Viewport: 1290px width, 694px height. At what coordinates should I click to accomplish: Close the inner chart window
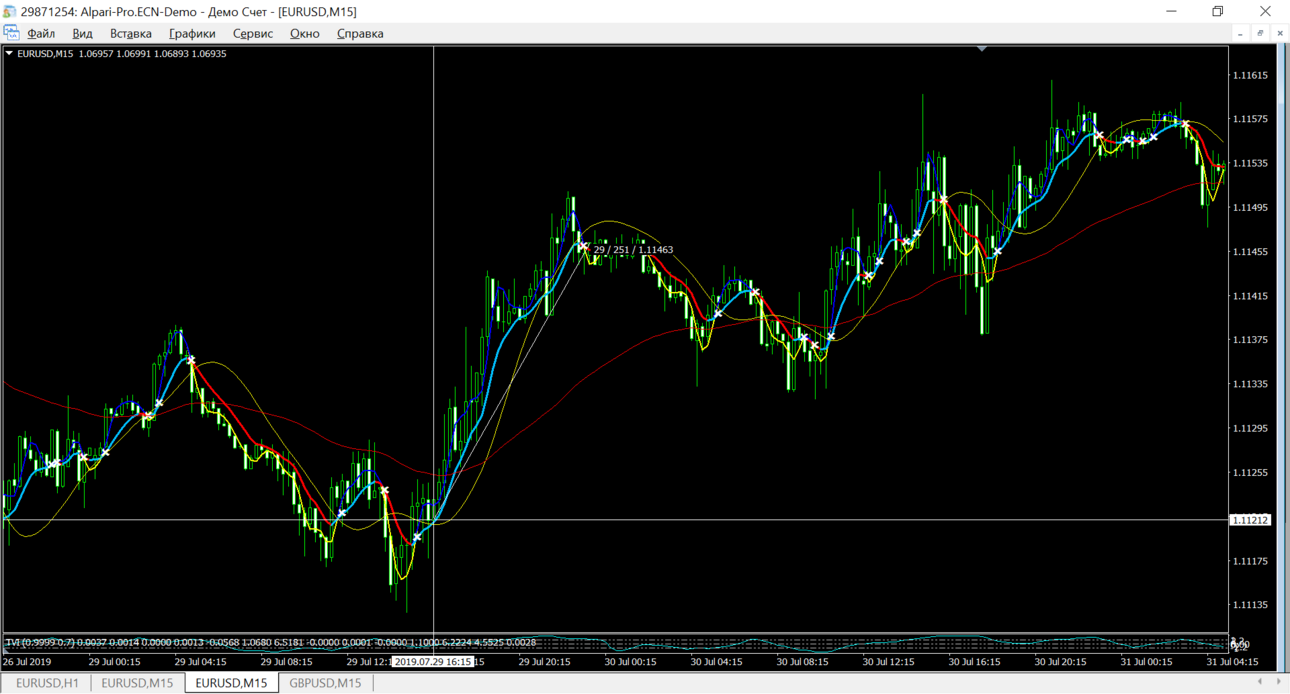[1280, 33]
